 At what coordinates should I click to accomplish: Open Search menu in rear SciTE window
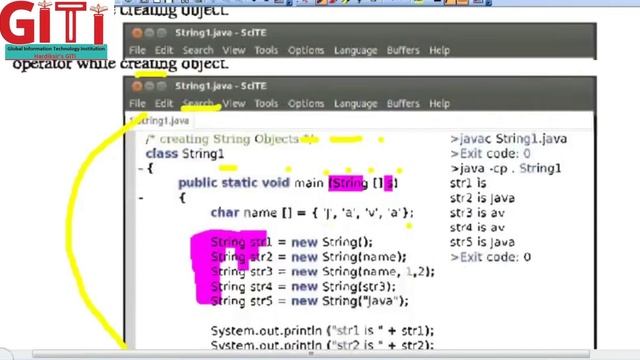tap(198, 50)
